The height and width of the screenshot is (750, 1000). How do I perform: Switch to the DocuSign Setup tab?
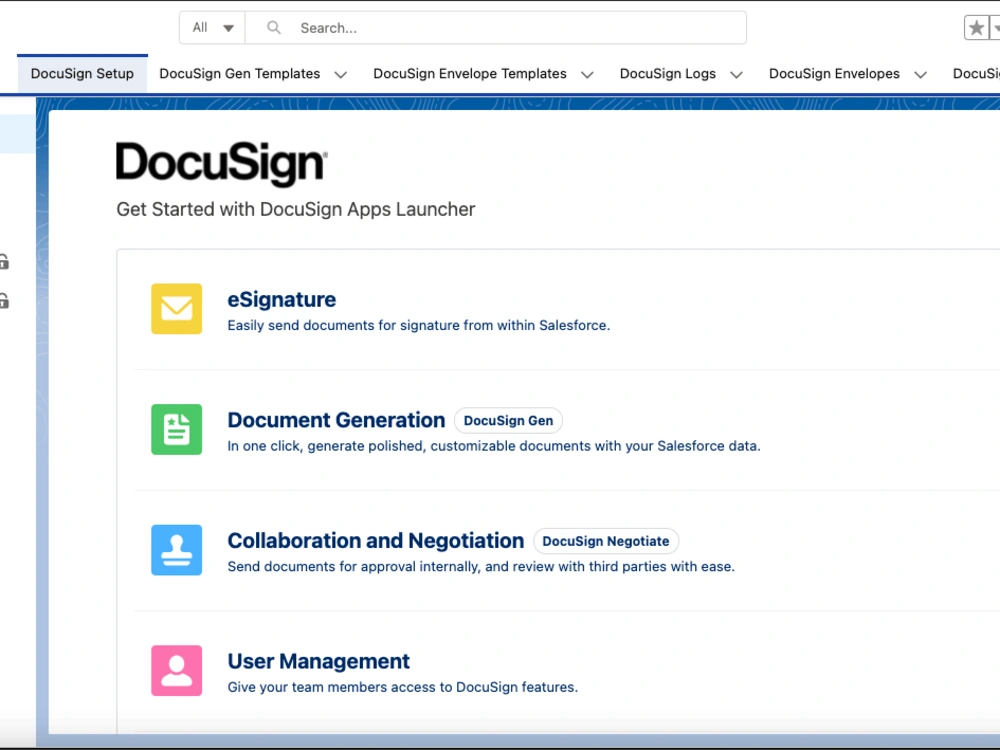(x=82, y=73)
